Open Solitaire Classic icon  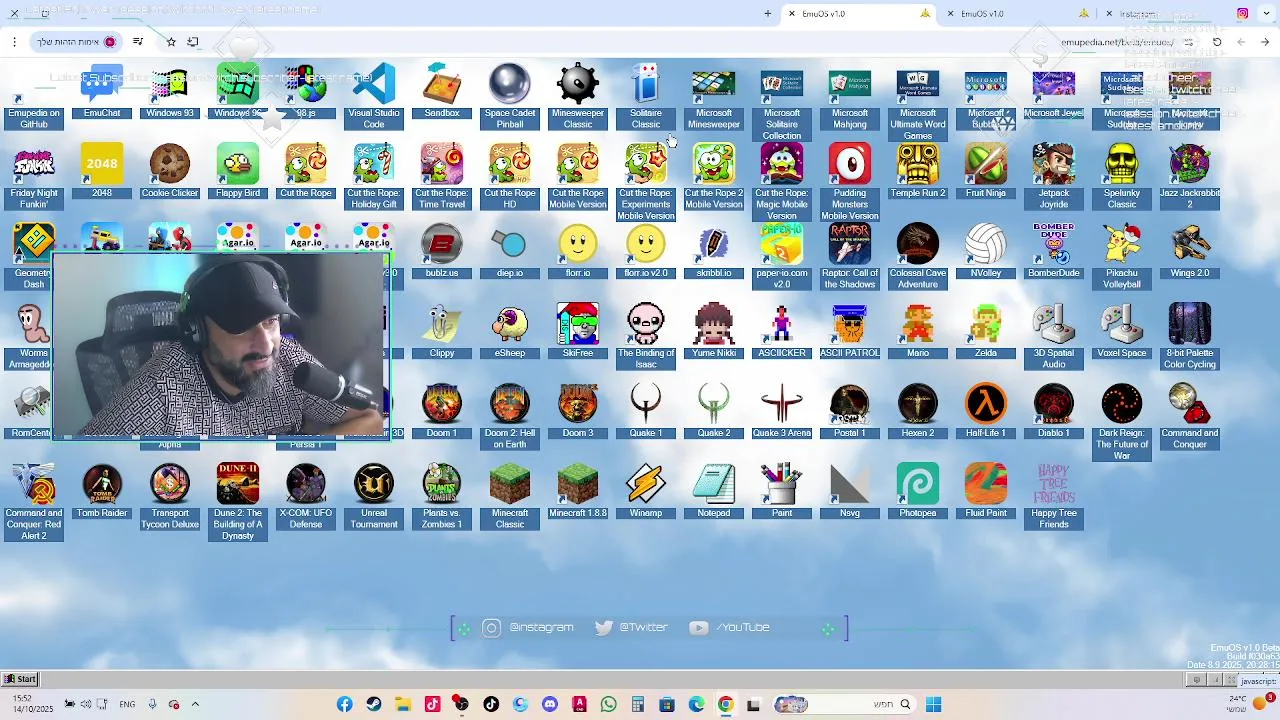pos(646,97)
